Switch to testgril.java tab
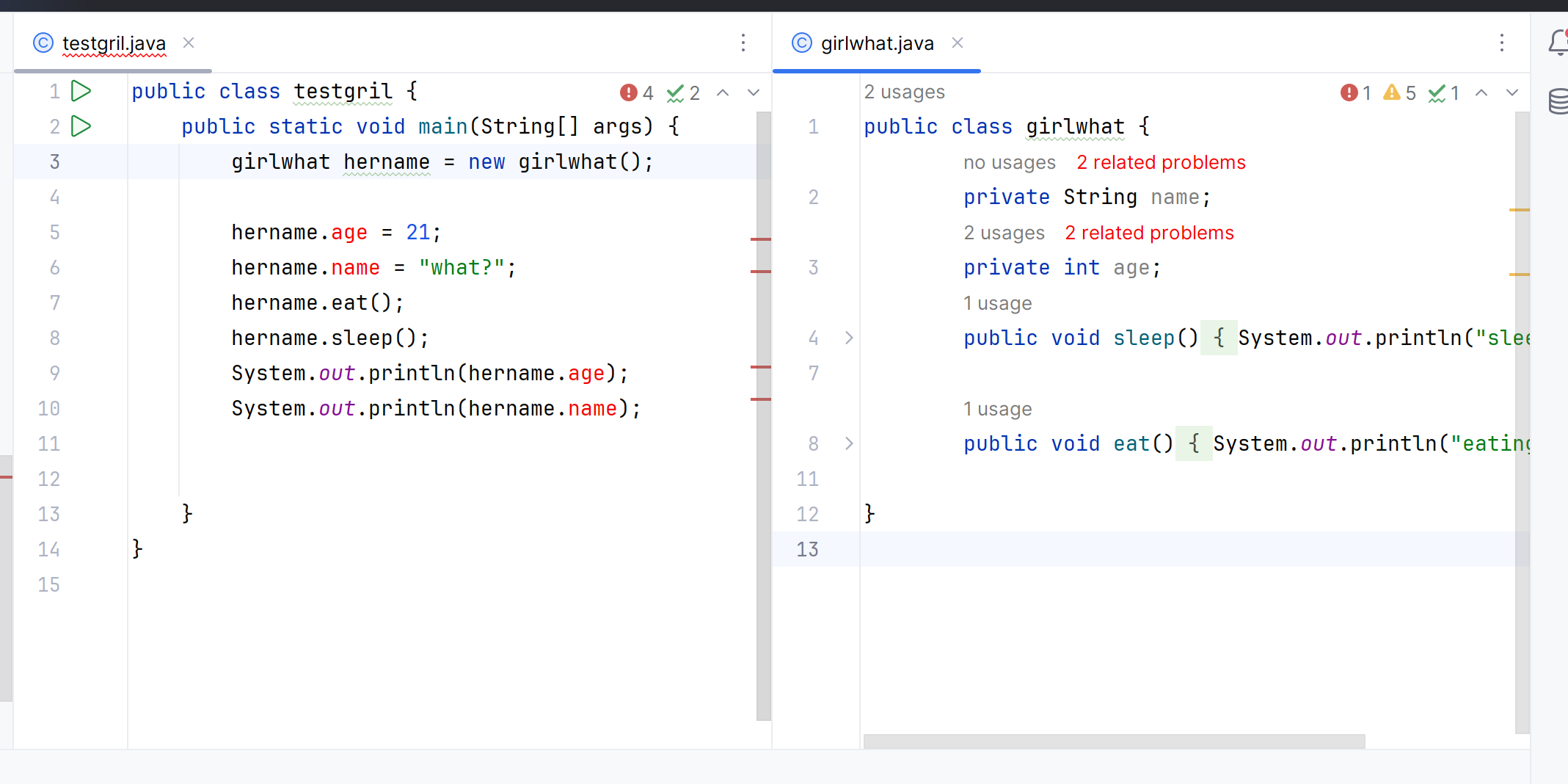Image resolution: width=1568 pixels, height=784 pixels. [x=114, y=43]
